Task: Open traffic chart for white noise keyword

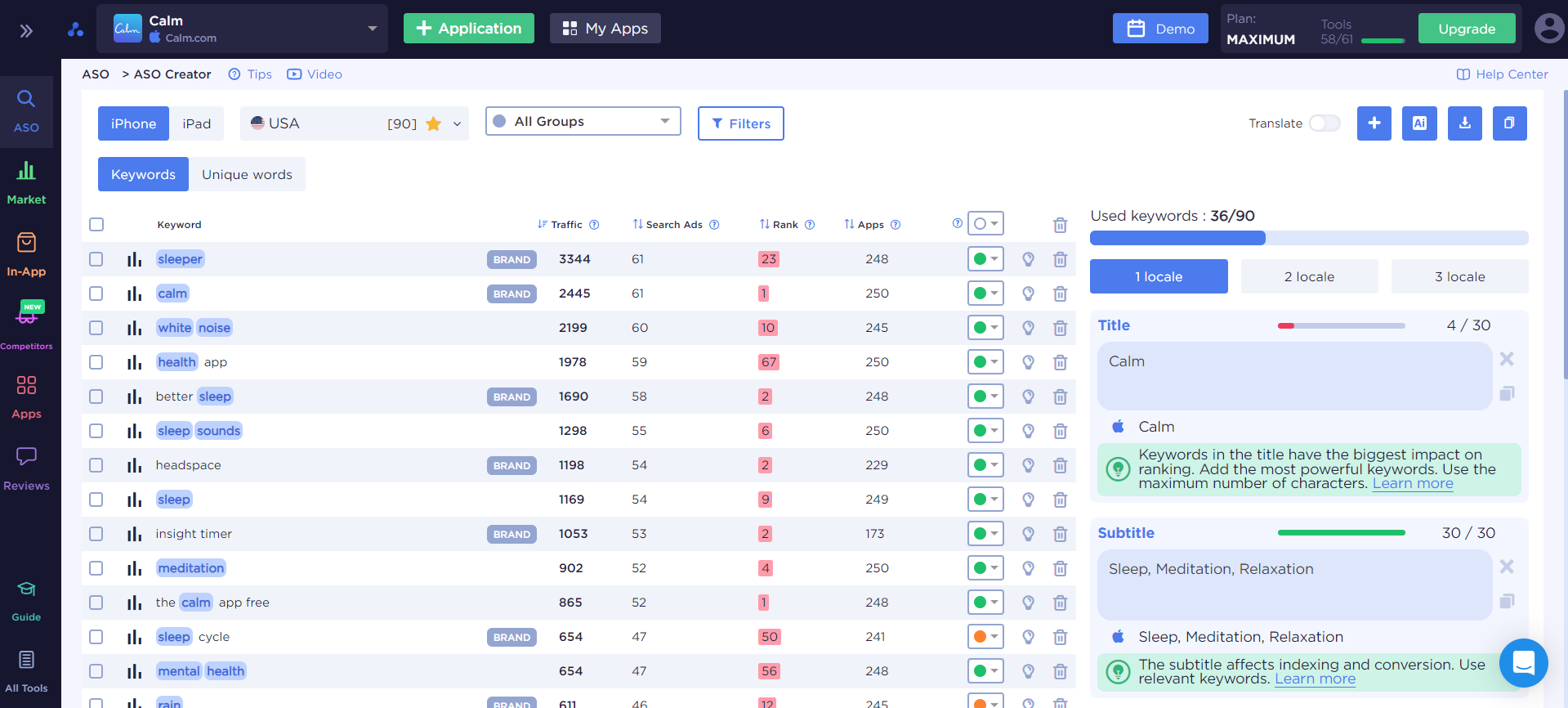Action: point(134,328)
